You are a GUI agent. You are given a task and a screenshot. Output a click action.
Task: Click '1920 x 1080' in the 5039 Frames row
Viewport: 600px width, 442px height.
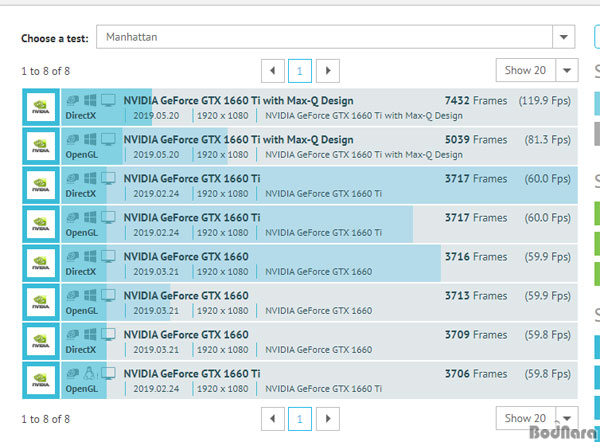tap(223, 155)
